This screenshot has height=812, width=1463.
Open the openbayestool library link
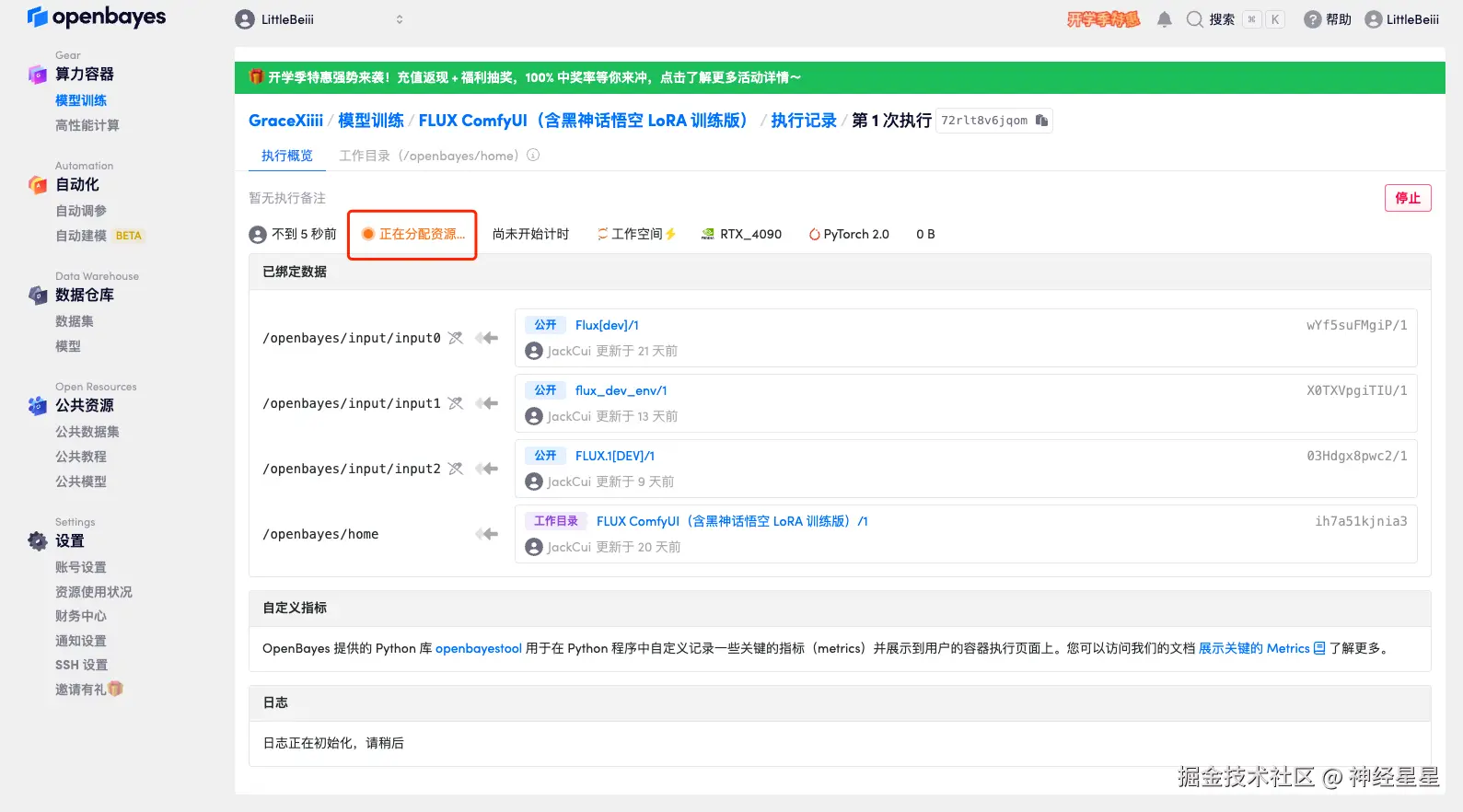point(479,648)
